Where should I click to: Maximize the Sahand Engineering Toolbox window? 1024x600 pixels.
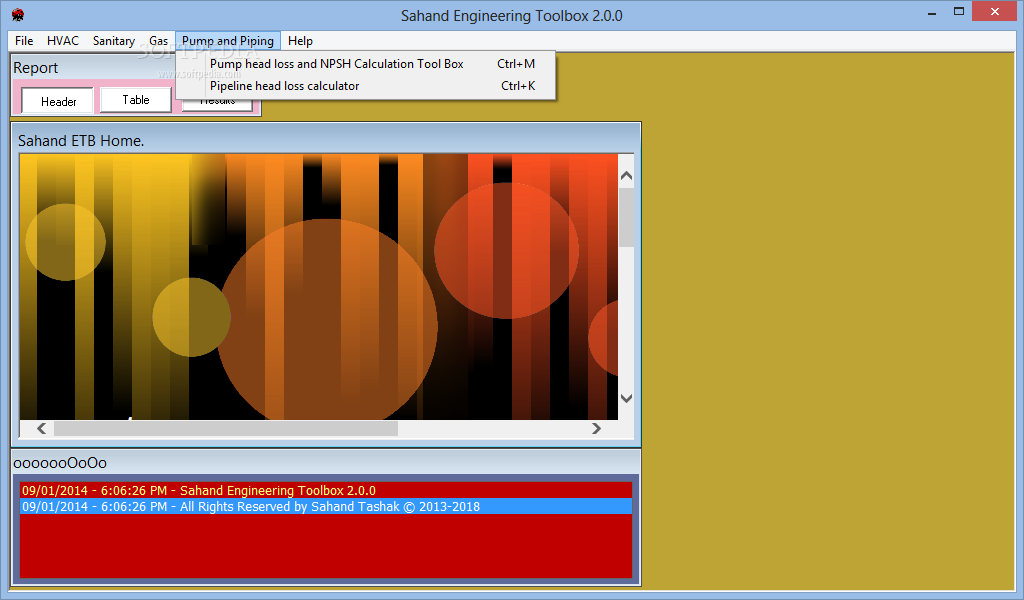pos(959,12)
